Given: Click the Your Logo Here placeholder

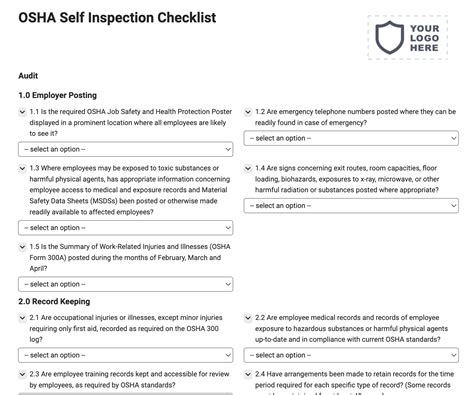Looking at the screenshot, I should pos(408,38).
